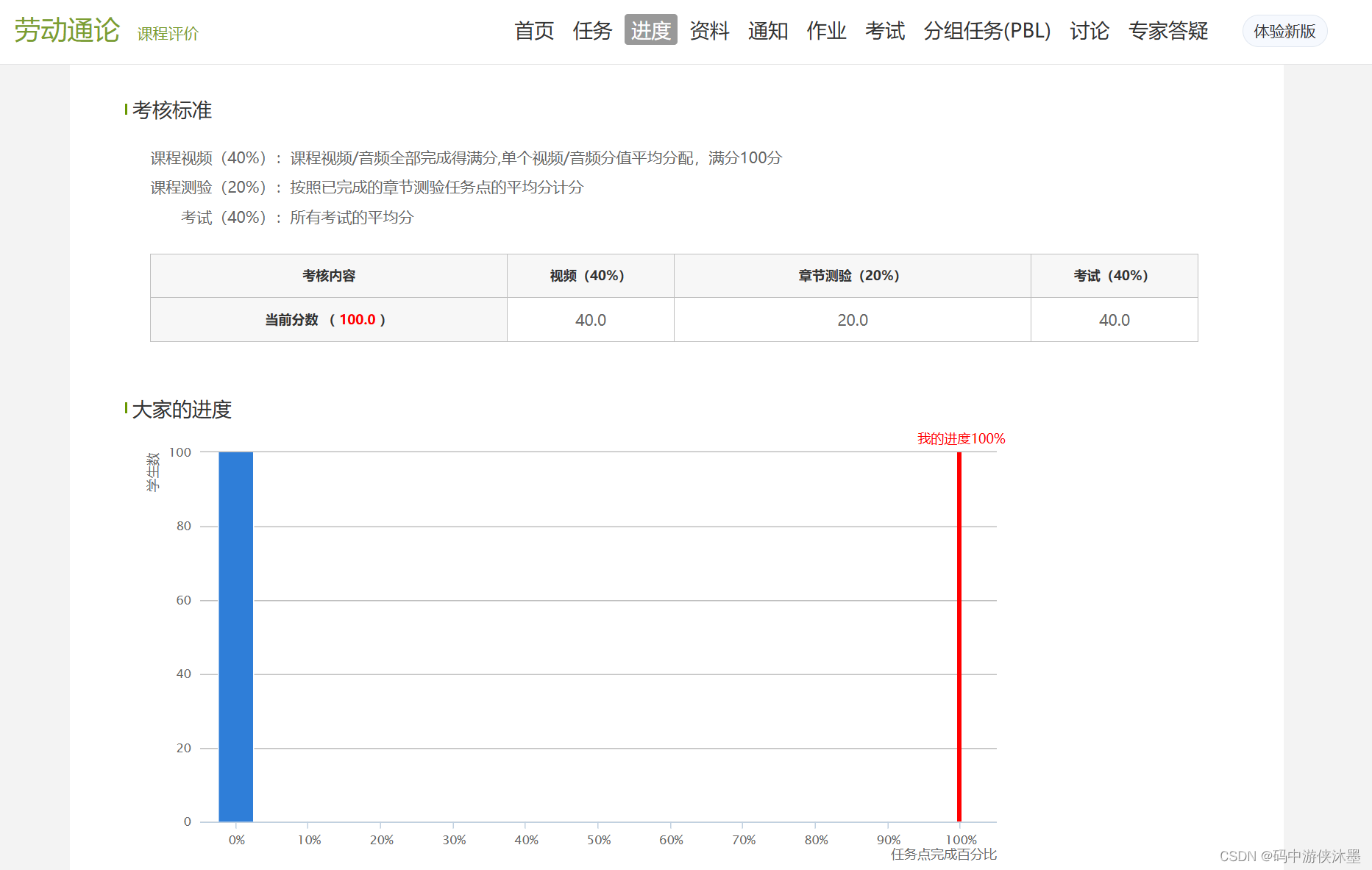Open the 首页 navigation tab
Image resolution: width=1372 pixels, height=870 pixels.
pyautogui.click(x=534, y=31)
